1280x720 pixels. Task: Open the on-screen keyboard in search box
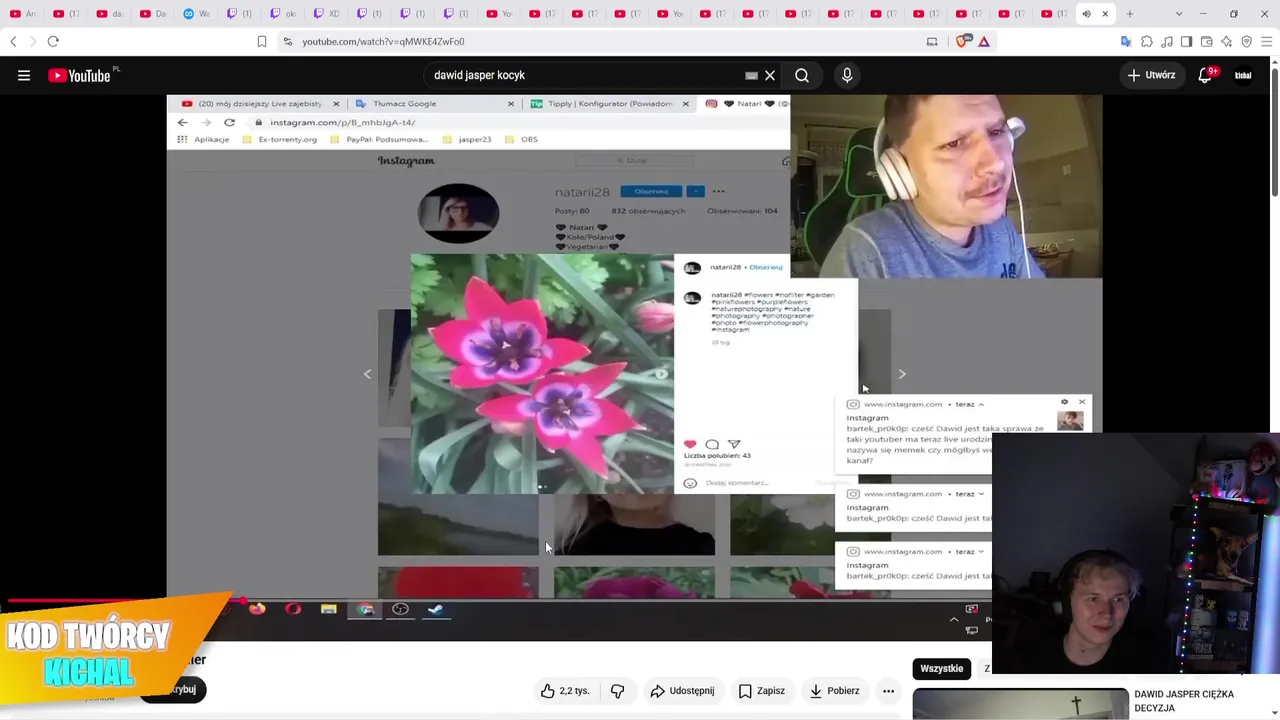pos(751,75)
